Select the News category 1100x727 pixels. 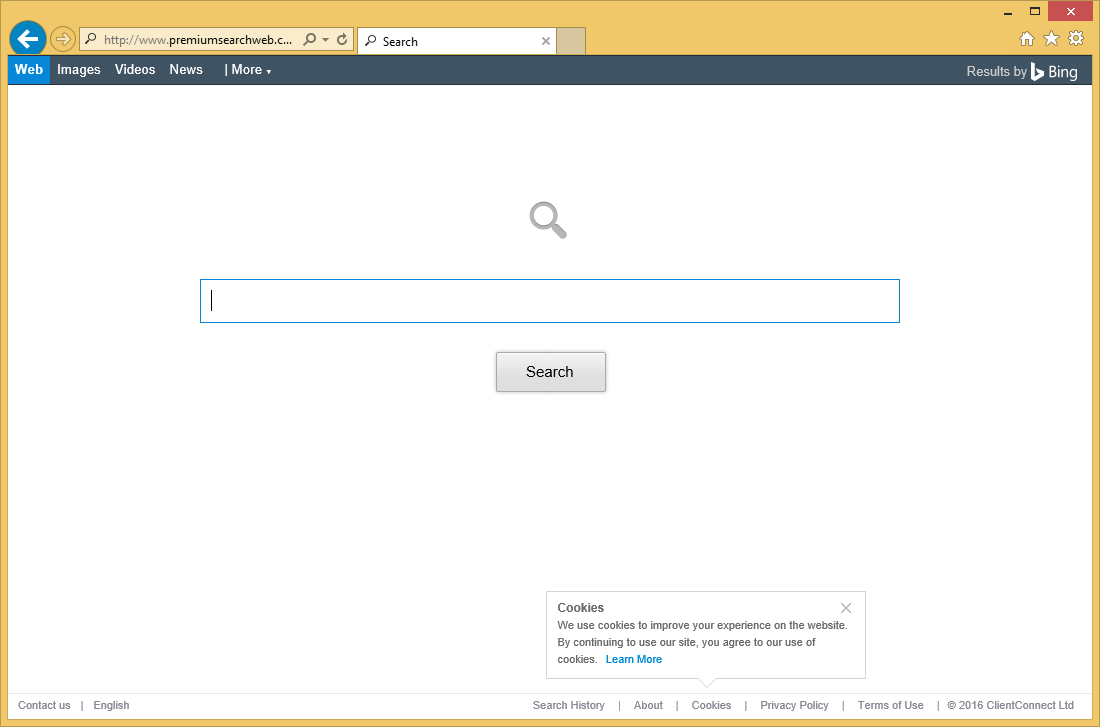186,69
